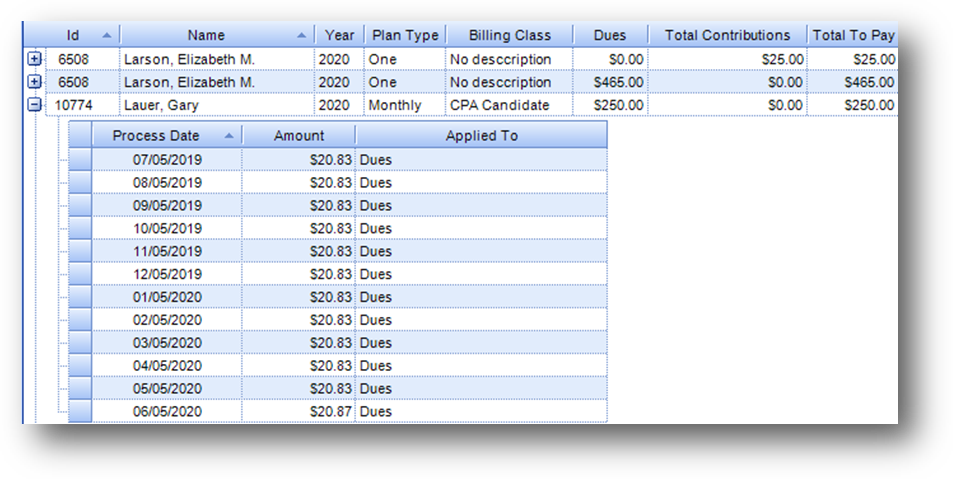Click the process date 06/05/2020

point(167,411)
